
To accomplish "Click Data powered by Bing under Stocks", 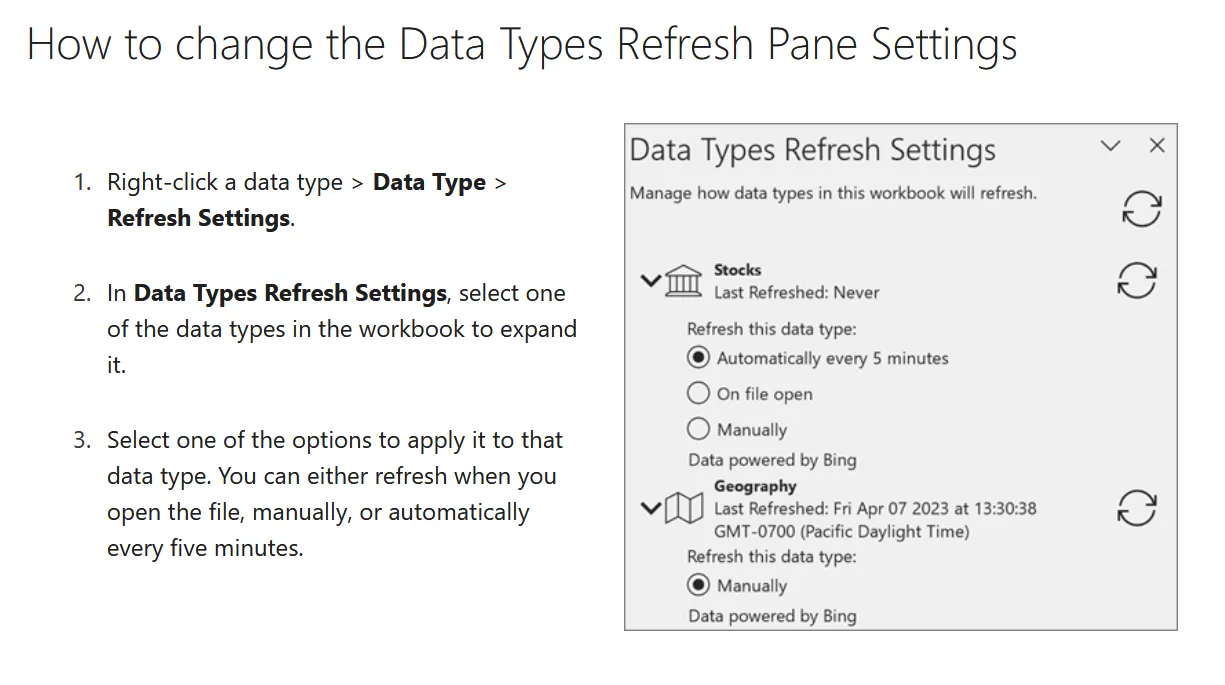I will pyautogui.click(x=772, y=461).
